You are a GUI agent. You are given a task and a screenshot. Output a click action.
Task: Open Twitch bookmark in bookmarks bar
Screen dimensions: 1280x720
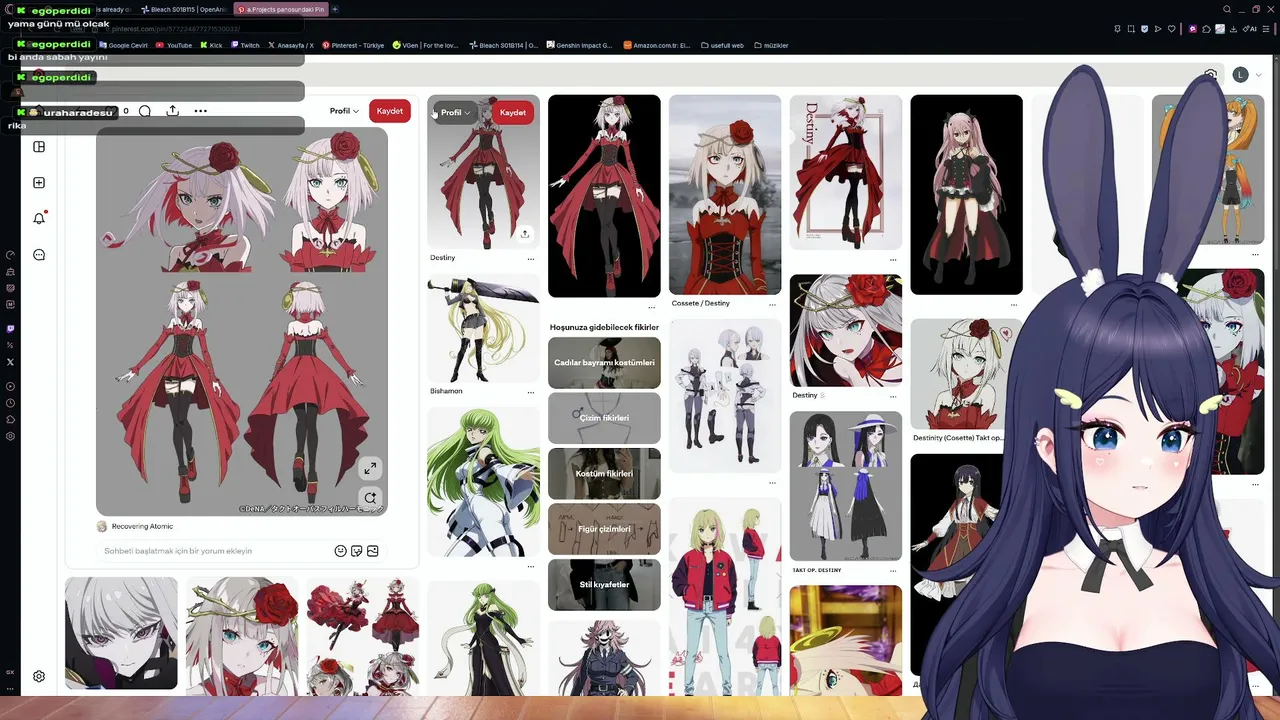tap(245, 45)
